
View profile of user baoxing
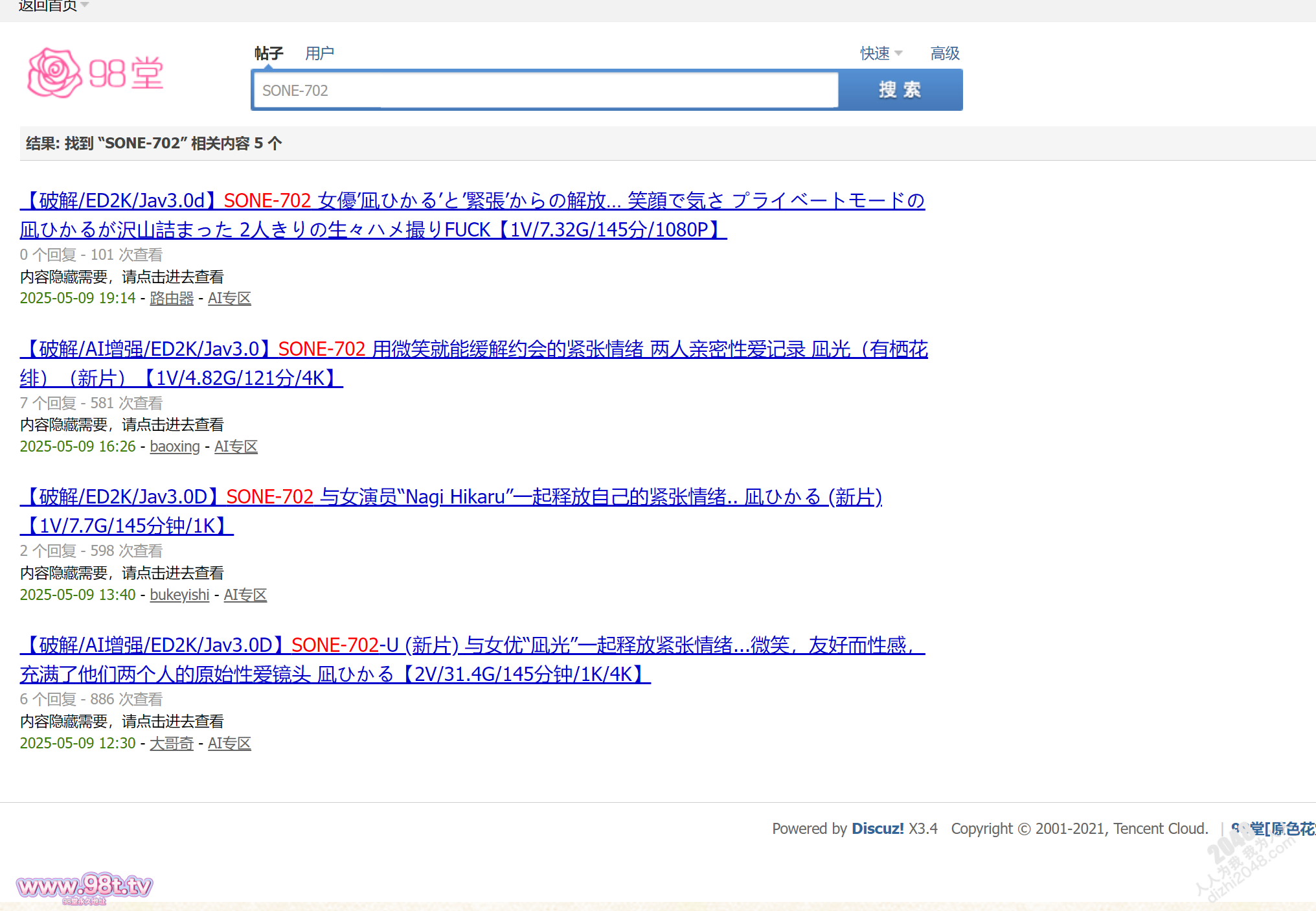[175, 446]
